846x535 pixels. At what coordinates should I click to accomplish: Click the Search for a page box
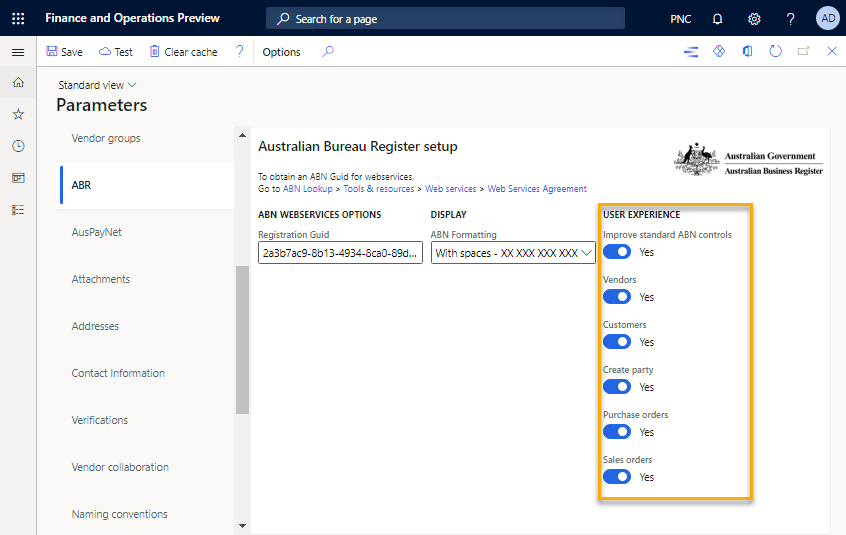tap(445, 18)
